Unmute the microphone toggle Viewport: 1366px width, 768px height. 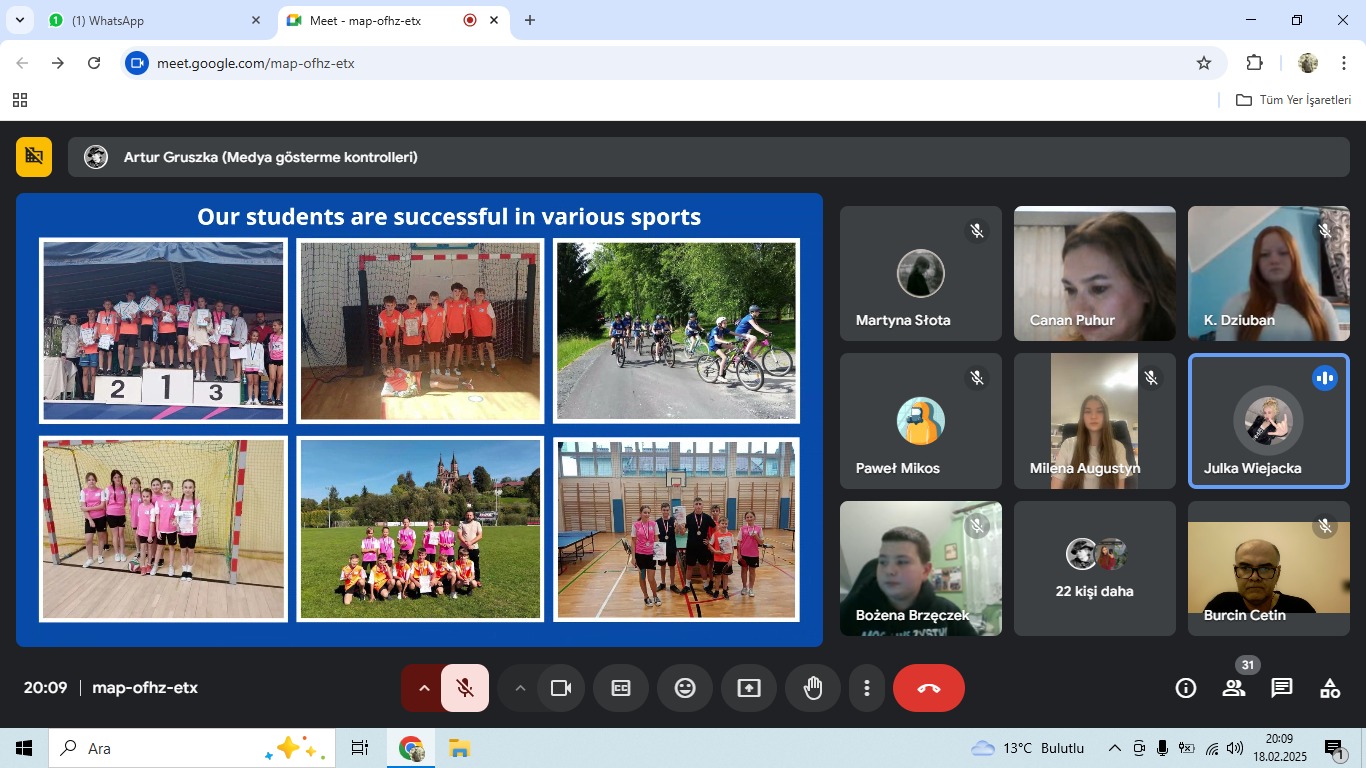point(465,688)
